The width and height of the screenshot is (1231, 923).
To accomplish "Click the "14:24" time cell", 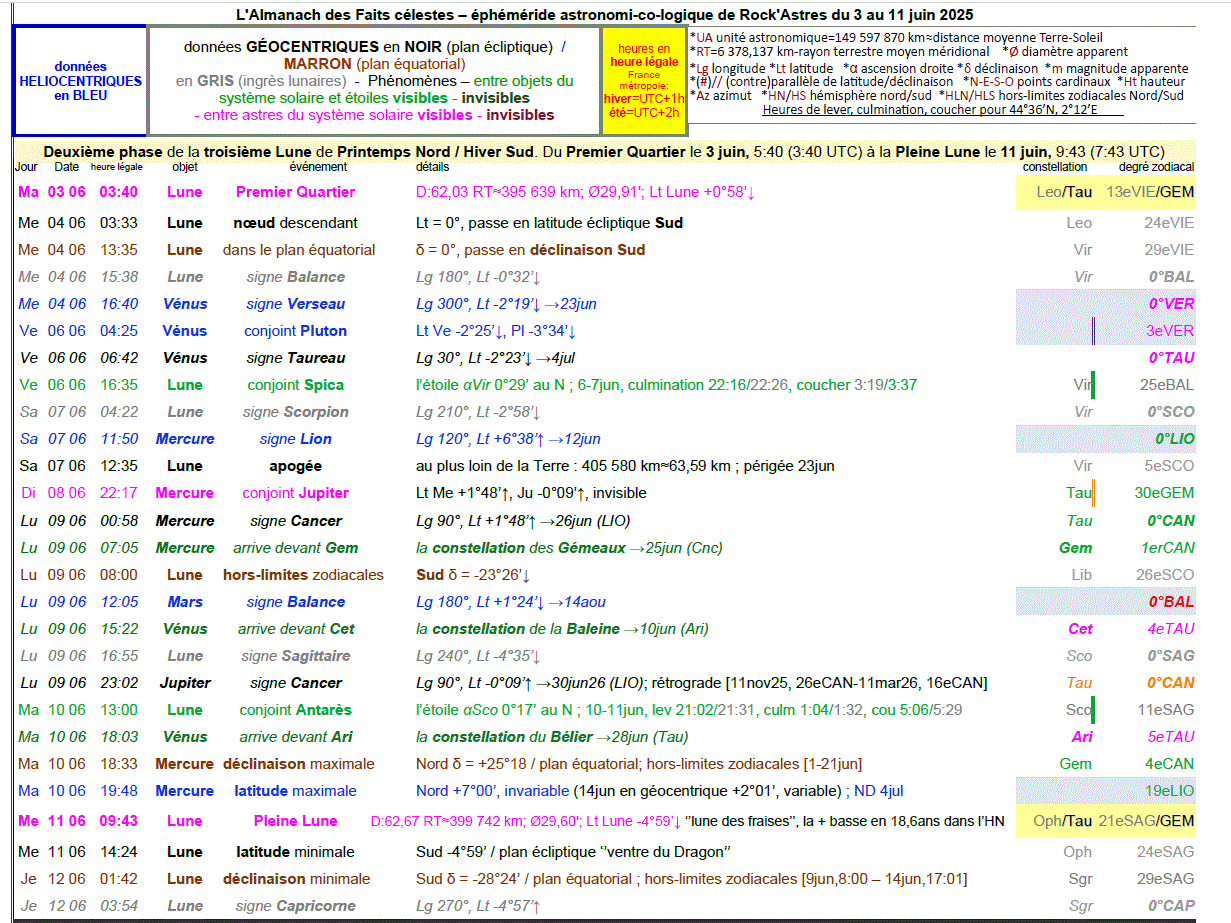I will tap(119, 852).
